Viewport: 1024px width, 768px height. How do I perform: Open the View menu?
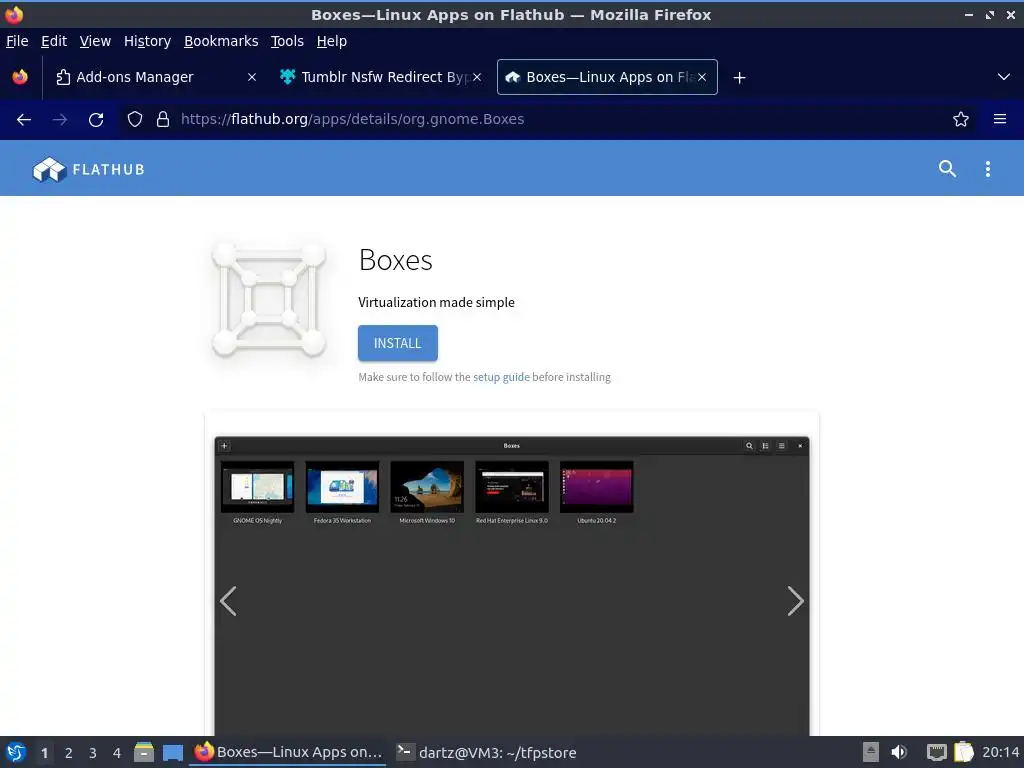(x=95, y=41)
